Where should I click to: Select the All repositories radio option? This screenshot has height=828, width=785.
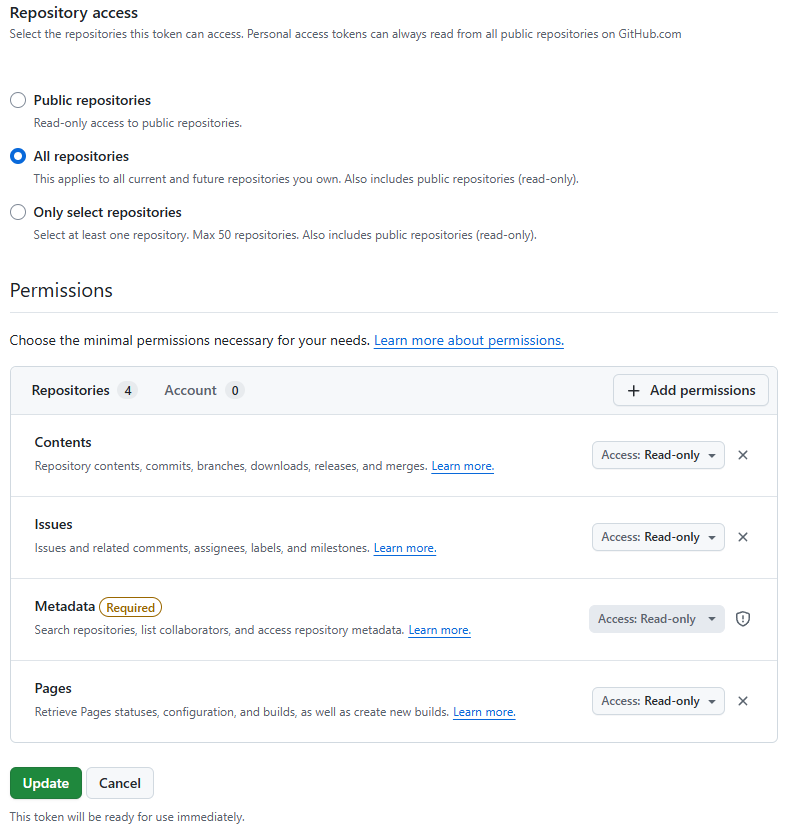18,156
